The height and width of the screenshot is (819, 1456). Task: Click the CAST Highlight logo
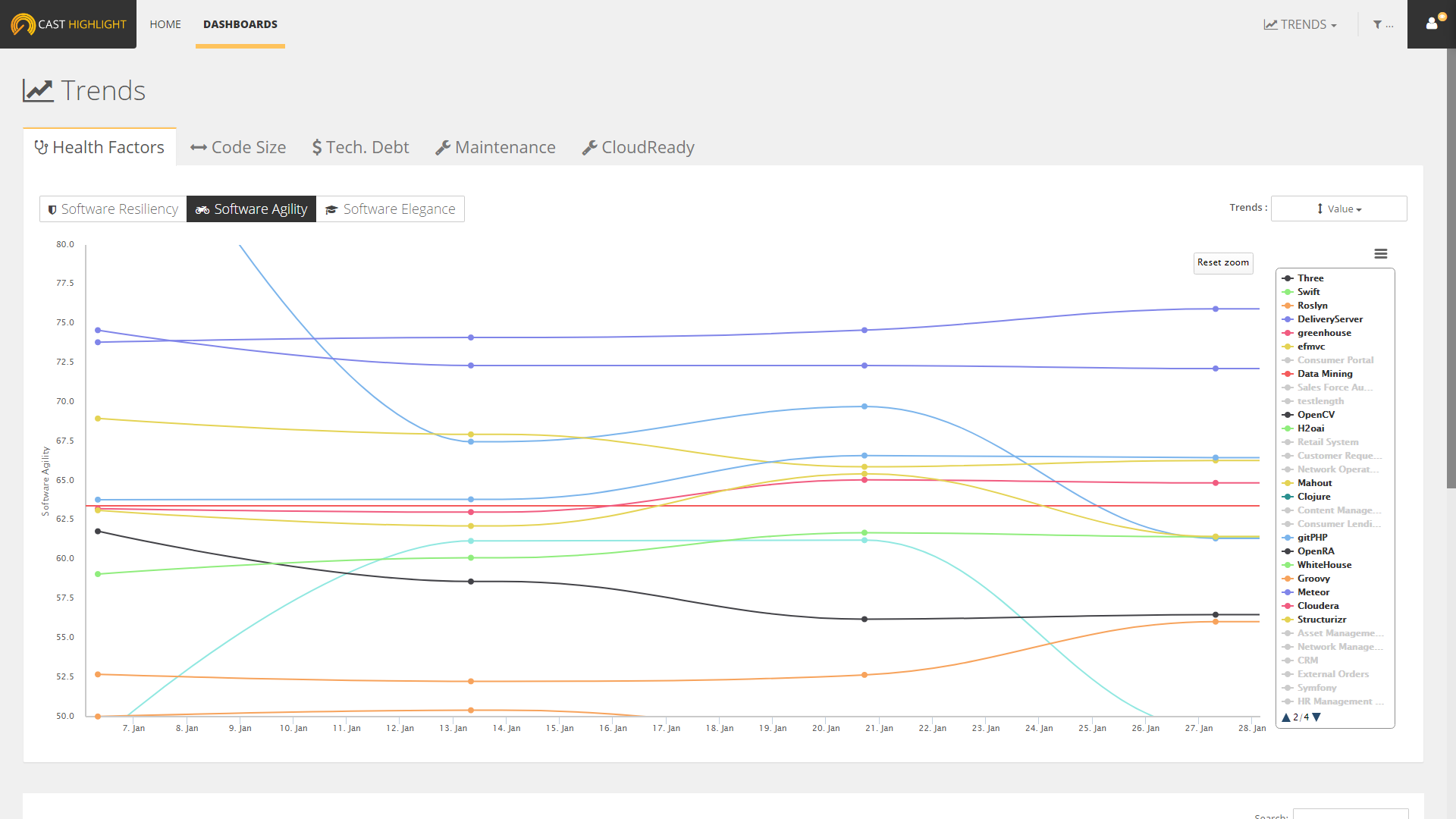68,24
